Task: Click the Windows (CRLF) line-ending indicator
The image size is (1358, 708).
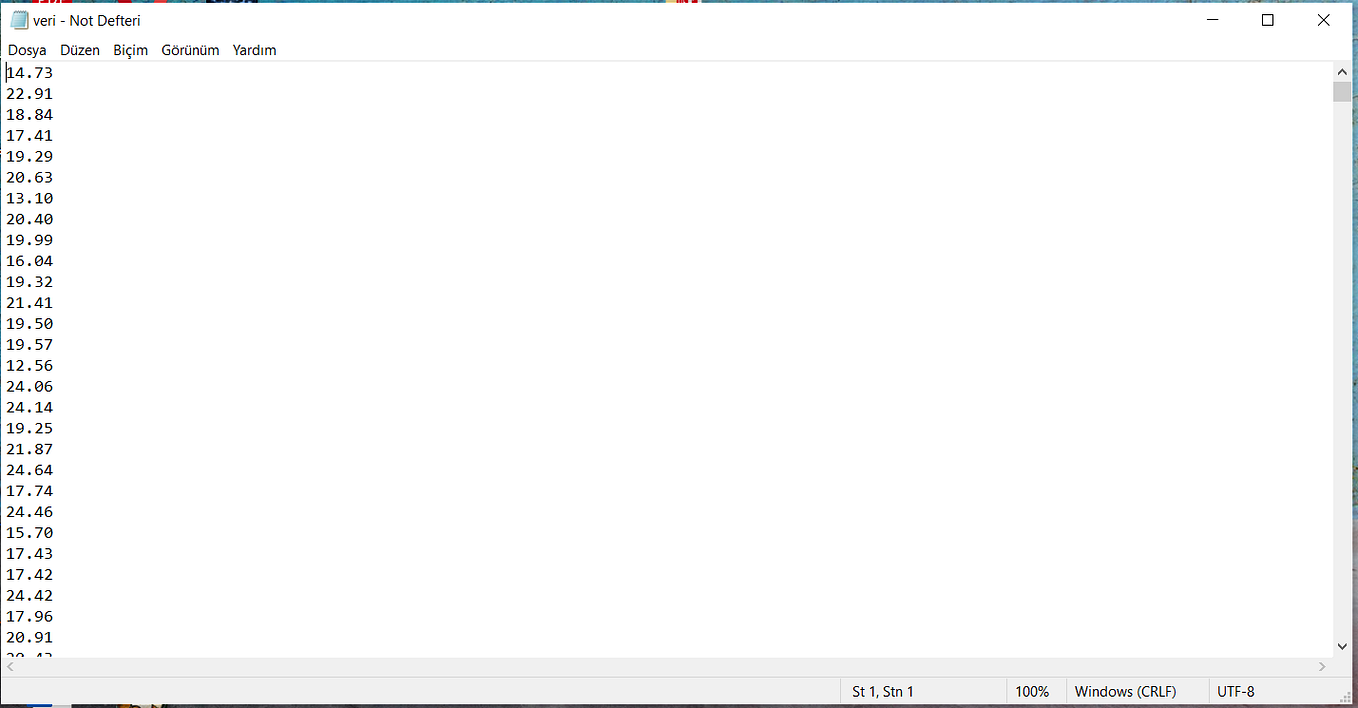Action: [1124, 691]
